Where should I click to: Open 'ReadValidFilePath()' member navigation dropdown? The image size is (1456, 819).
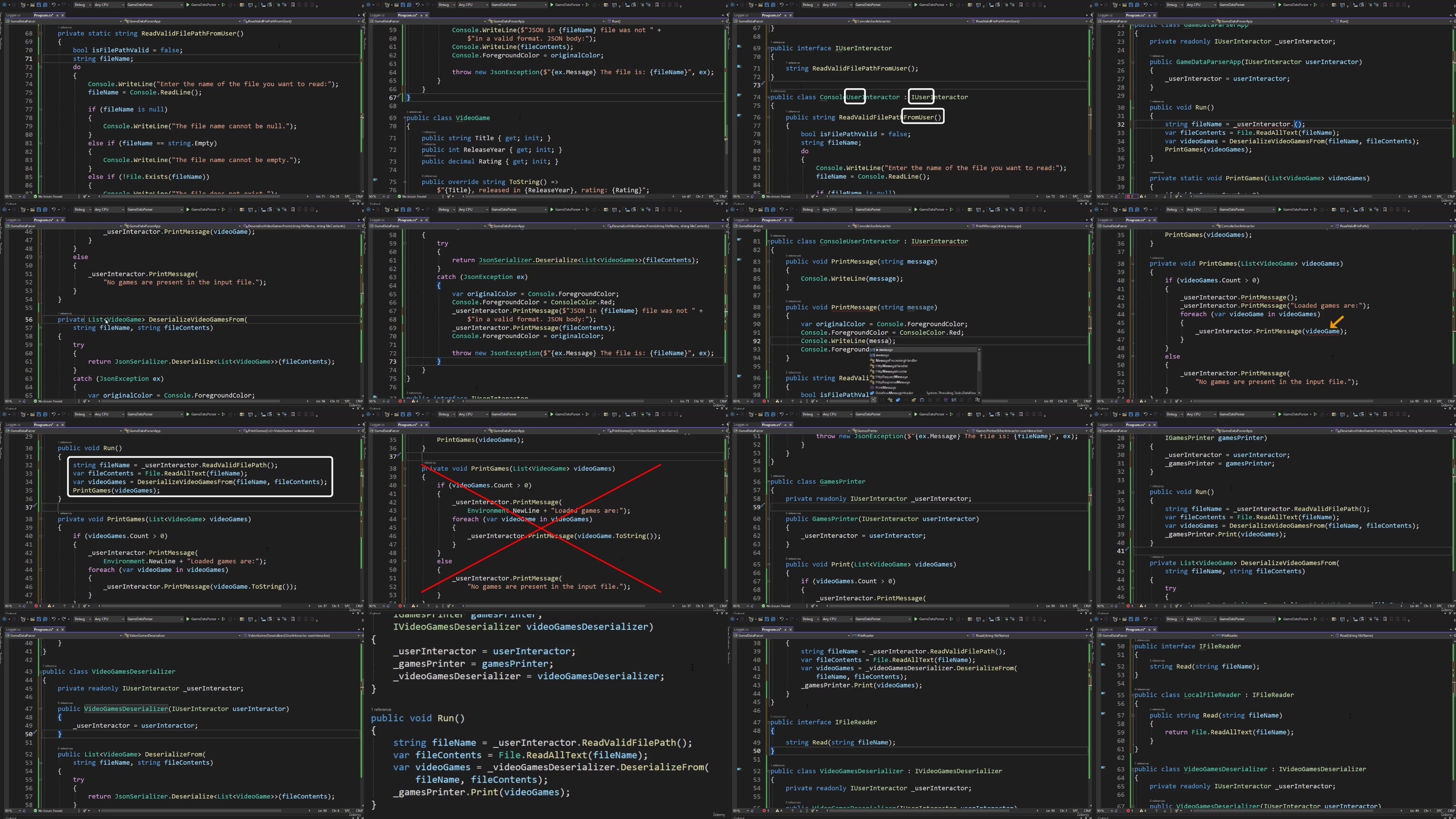tap(1394, 226)
